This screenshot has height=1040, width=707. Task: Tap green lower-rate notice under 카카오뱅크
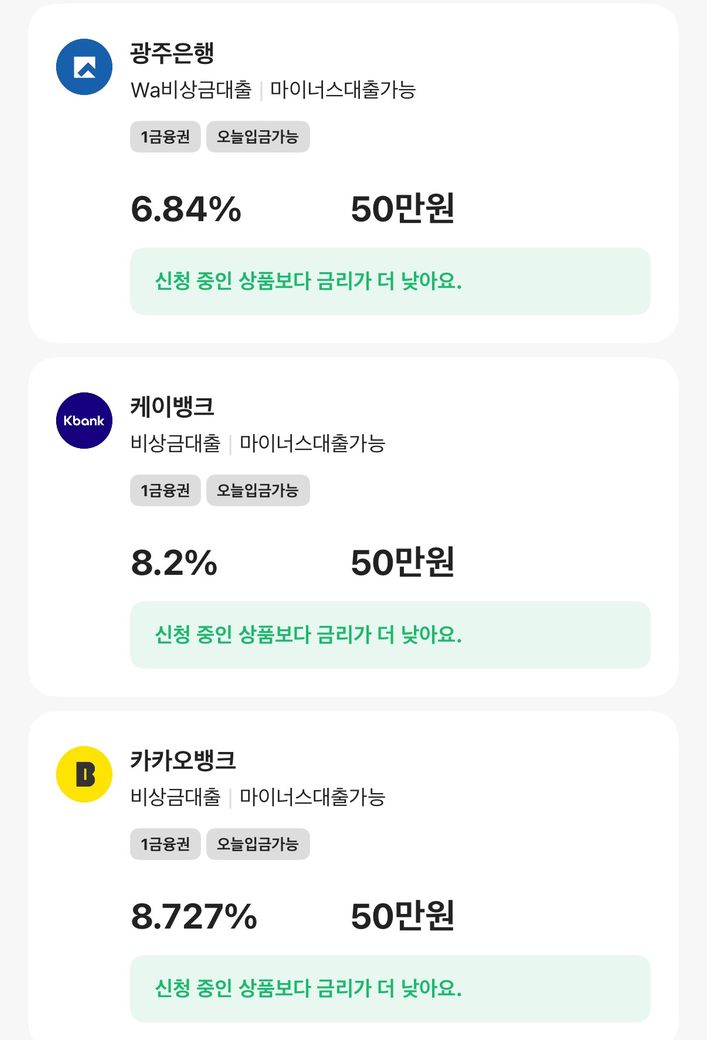point(390,989)
